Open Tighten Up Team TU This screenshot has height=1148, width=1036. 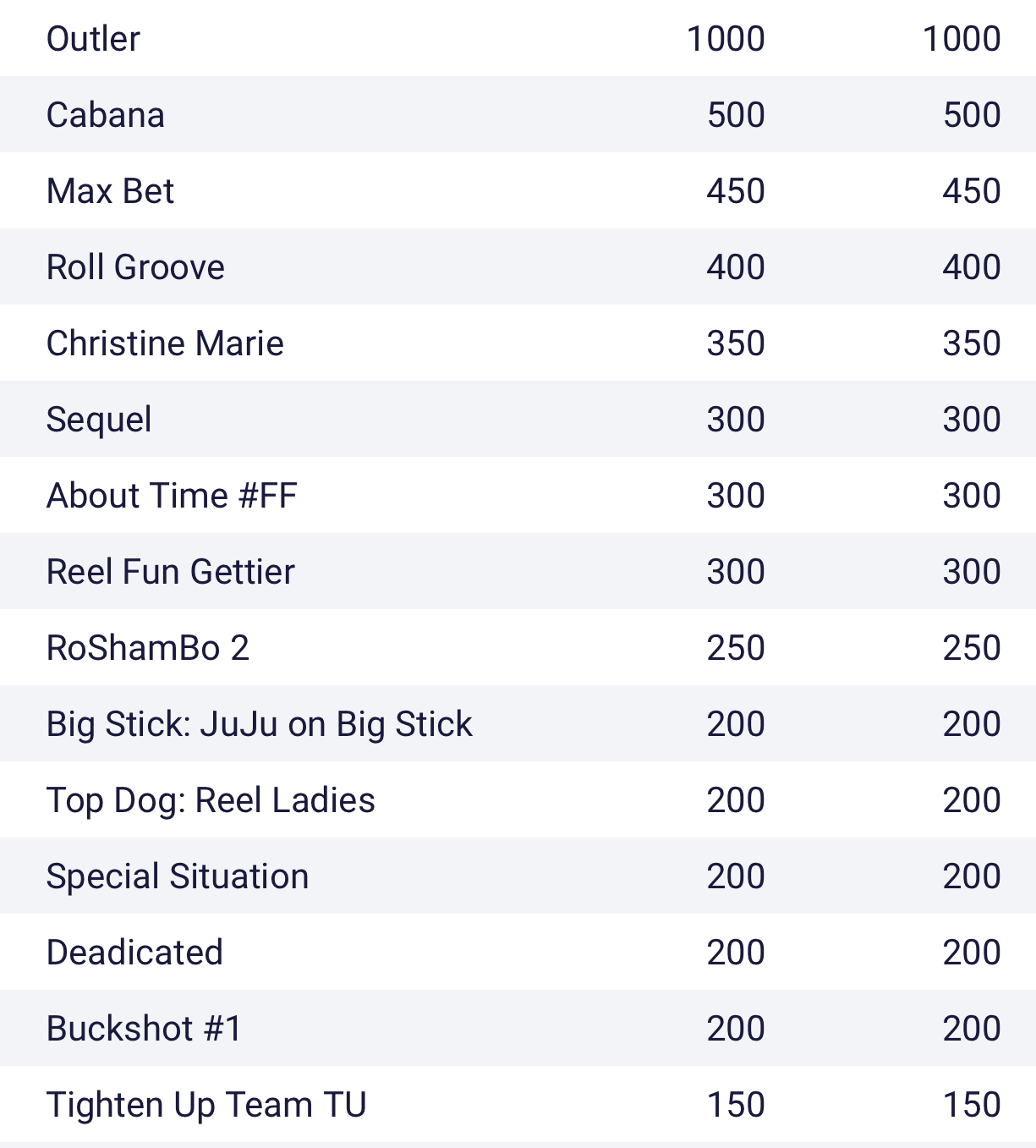pyautogui.click(x=207, y=1105)
